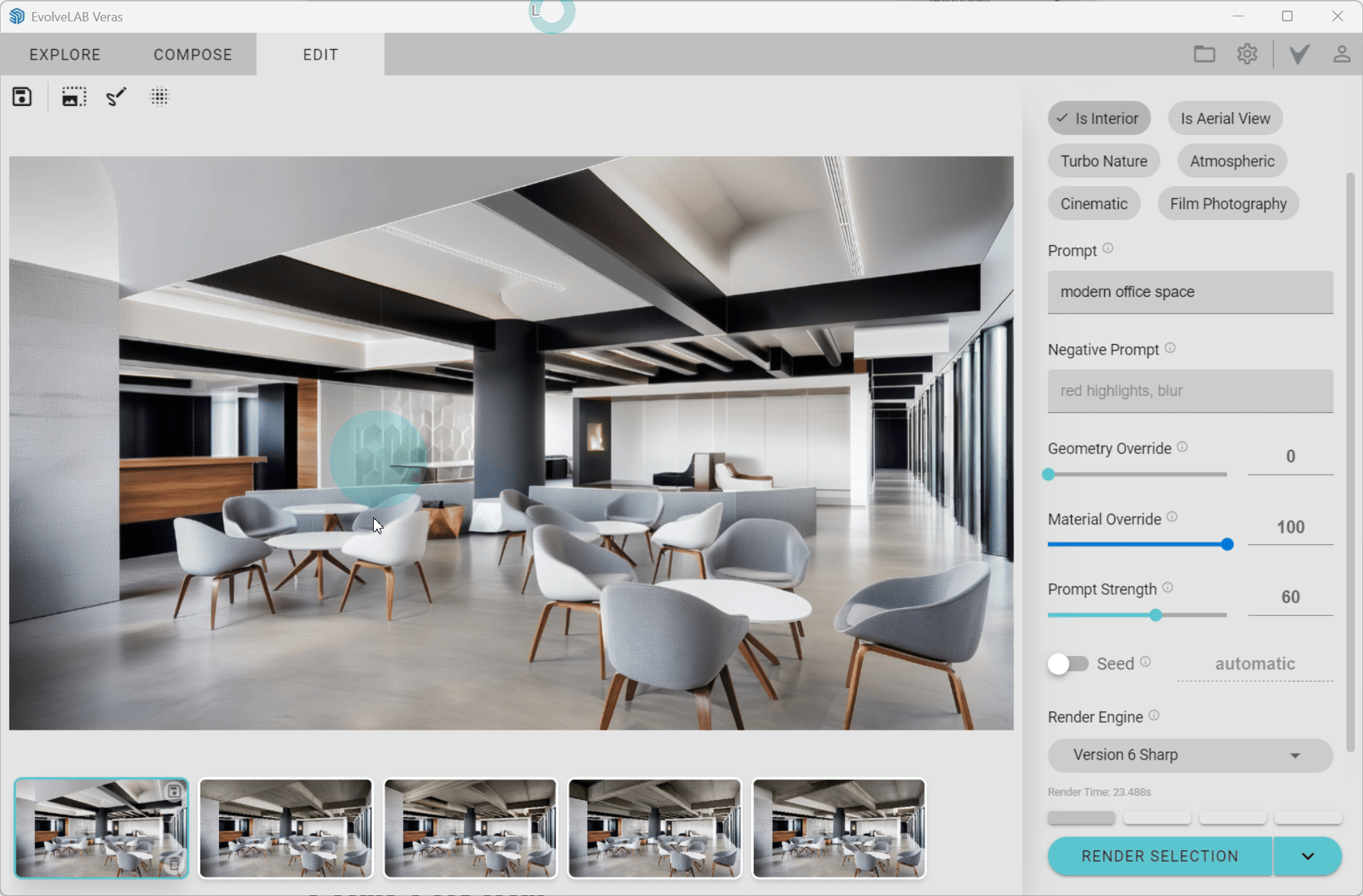Screen dimensions: 1363x896
Task: Click the Veras checkmark logo icon
Action: pos(1299,54)
